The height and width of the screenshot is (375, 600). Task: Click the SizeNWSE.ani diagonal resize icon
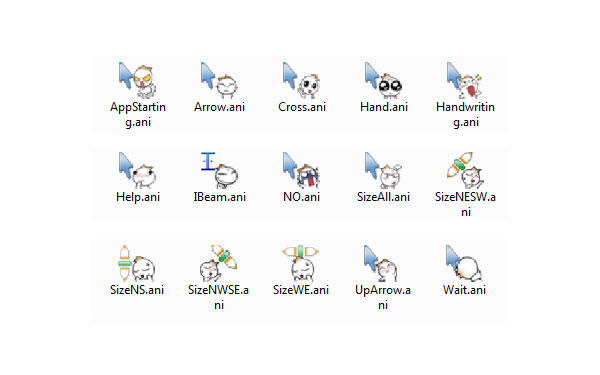[x=218, y=263]
